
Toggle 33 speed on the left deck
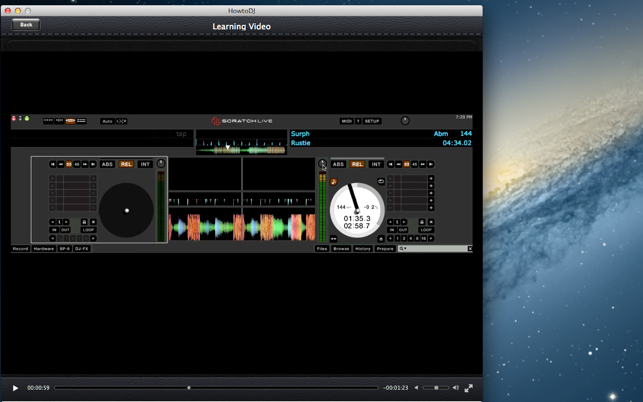tap(69, 164)
